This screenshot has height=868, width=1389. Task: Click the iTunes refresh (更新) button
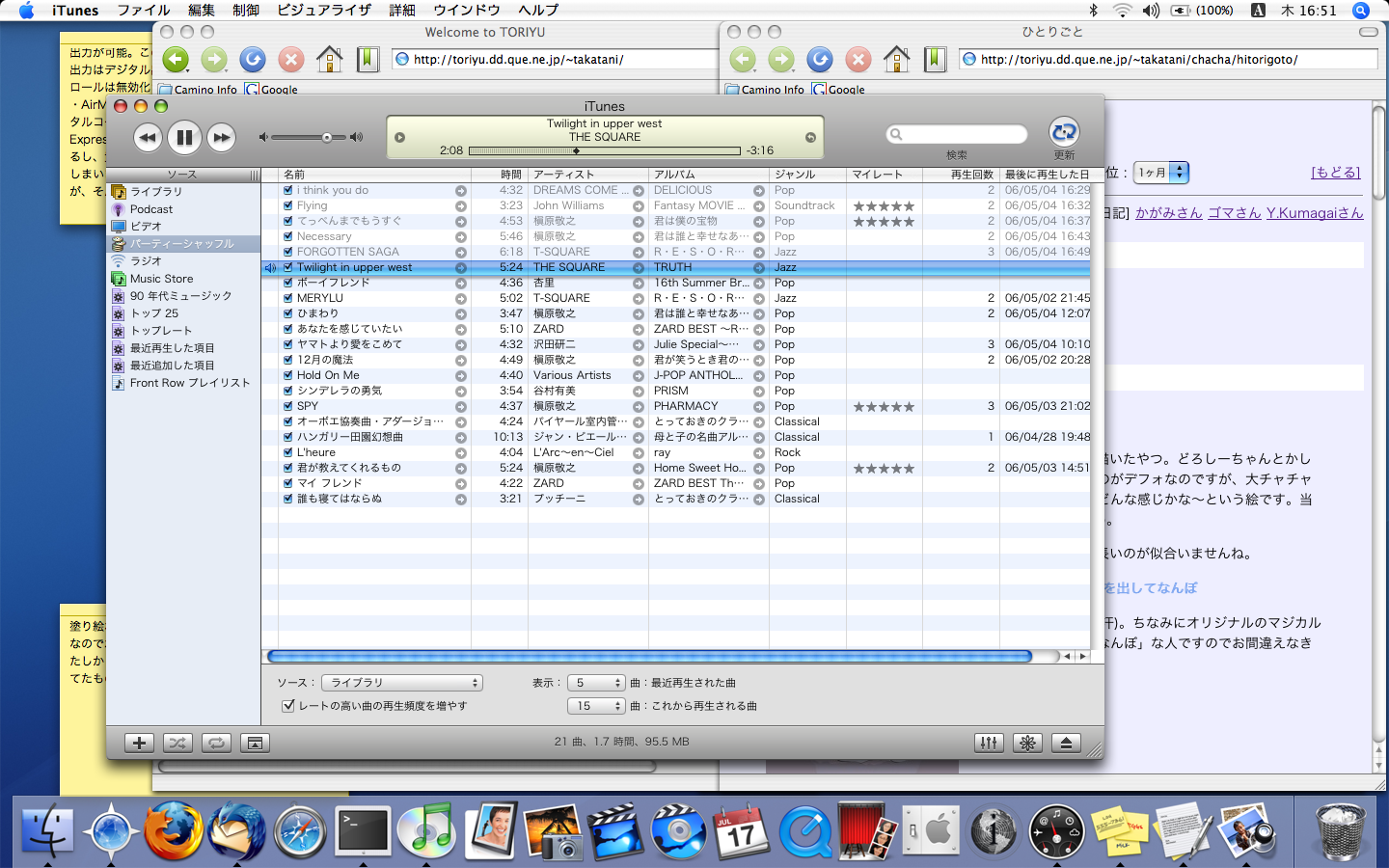[1064, 131]
